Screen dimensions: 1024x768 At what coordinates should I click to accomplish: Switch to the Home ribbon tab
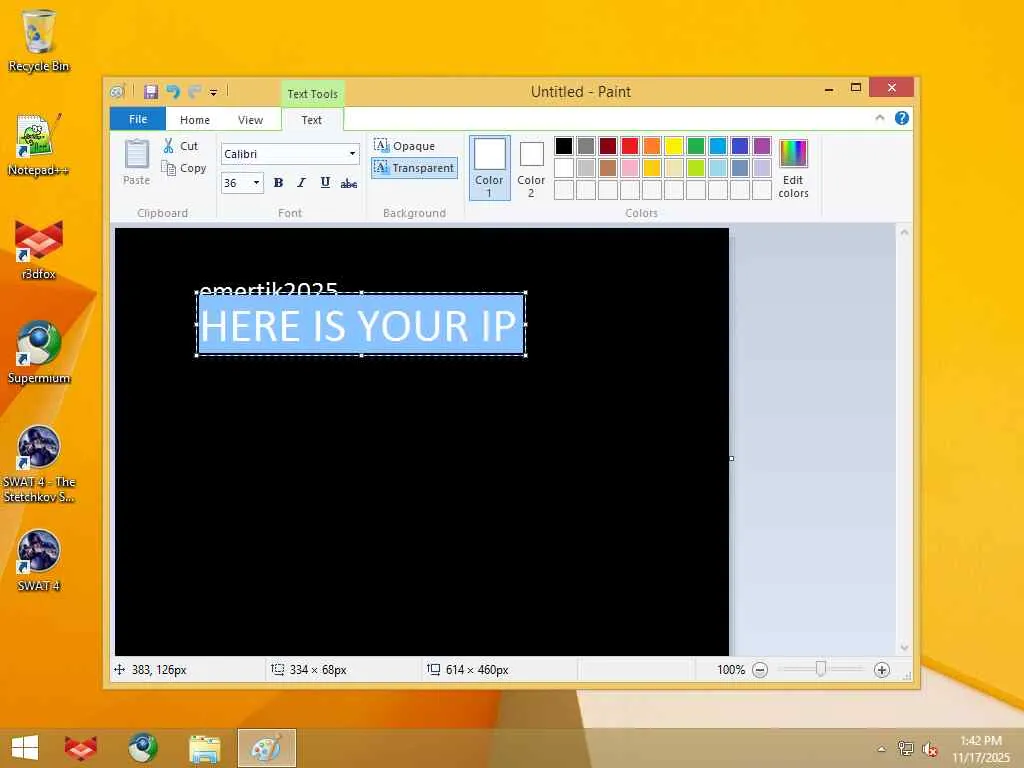[195, 120]
